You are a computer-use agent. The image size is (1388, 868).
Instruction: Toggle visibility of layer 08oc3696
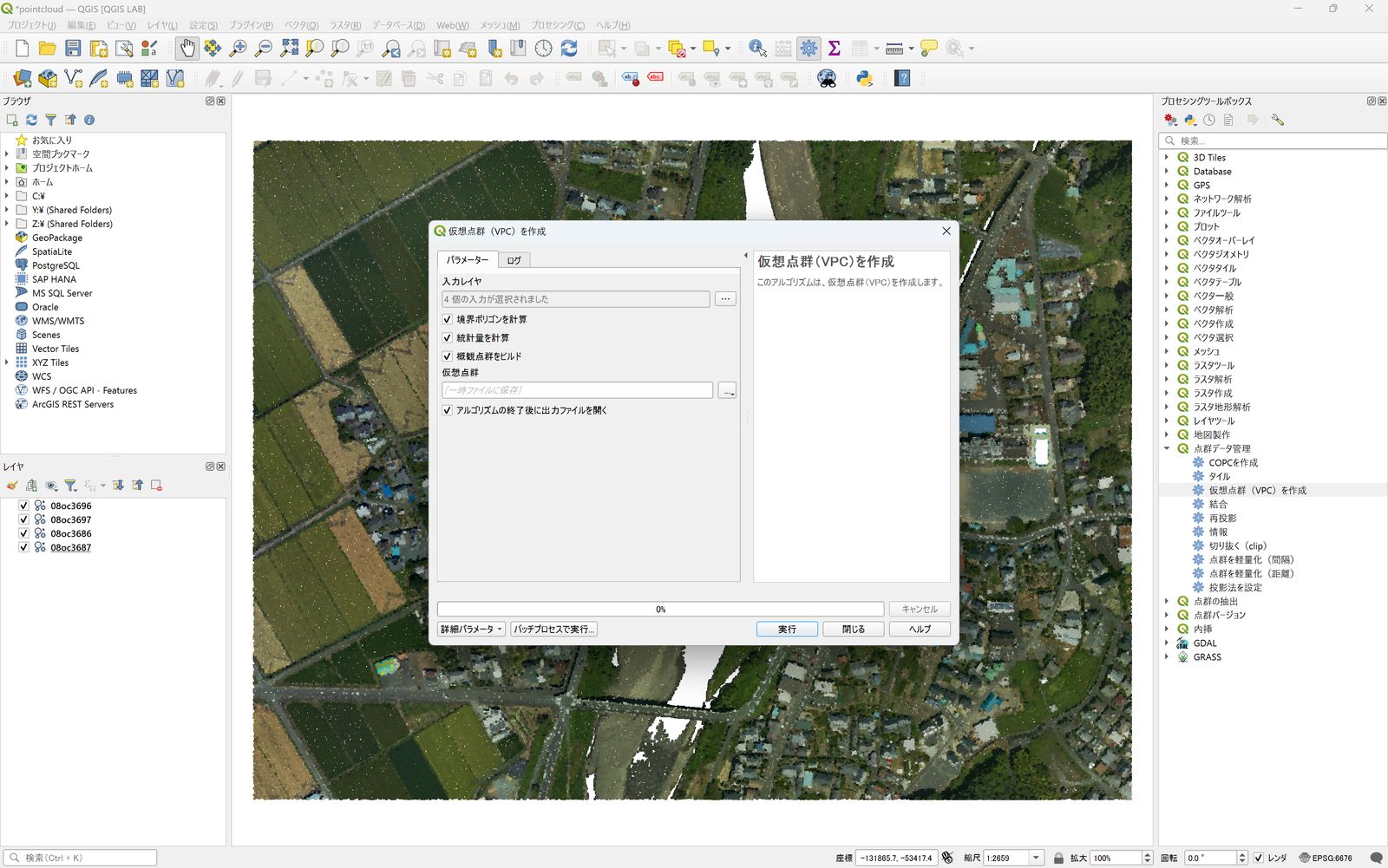23,506
